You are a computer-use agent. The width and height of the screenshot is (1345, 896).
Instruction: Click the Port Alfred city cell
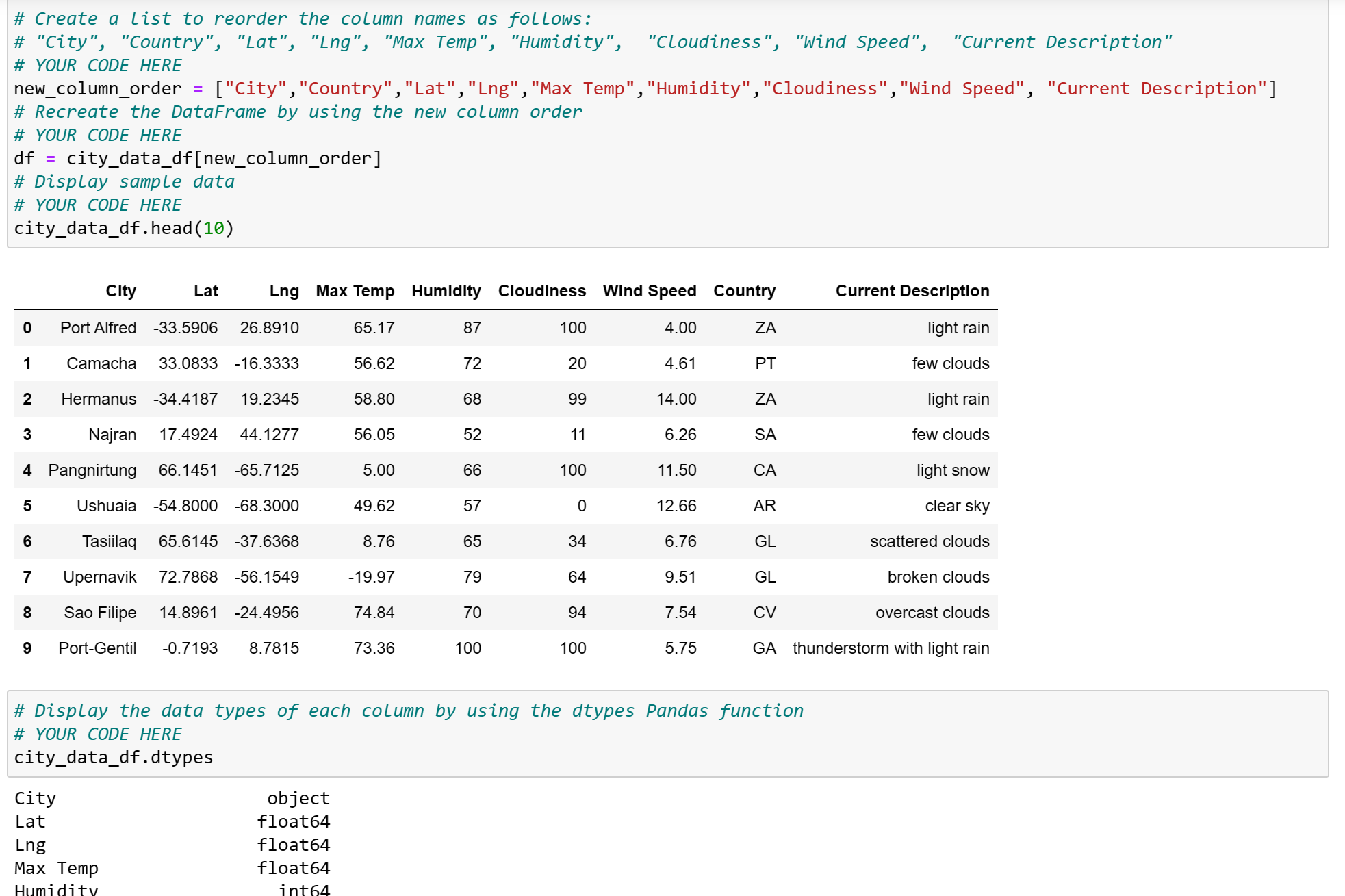[x=98, y=328]
